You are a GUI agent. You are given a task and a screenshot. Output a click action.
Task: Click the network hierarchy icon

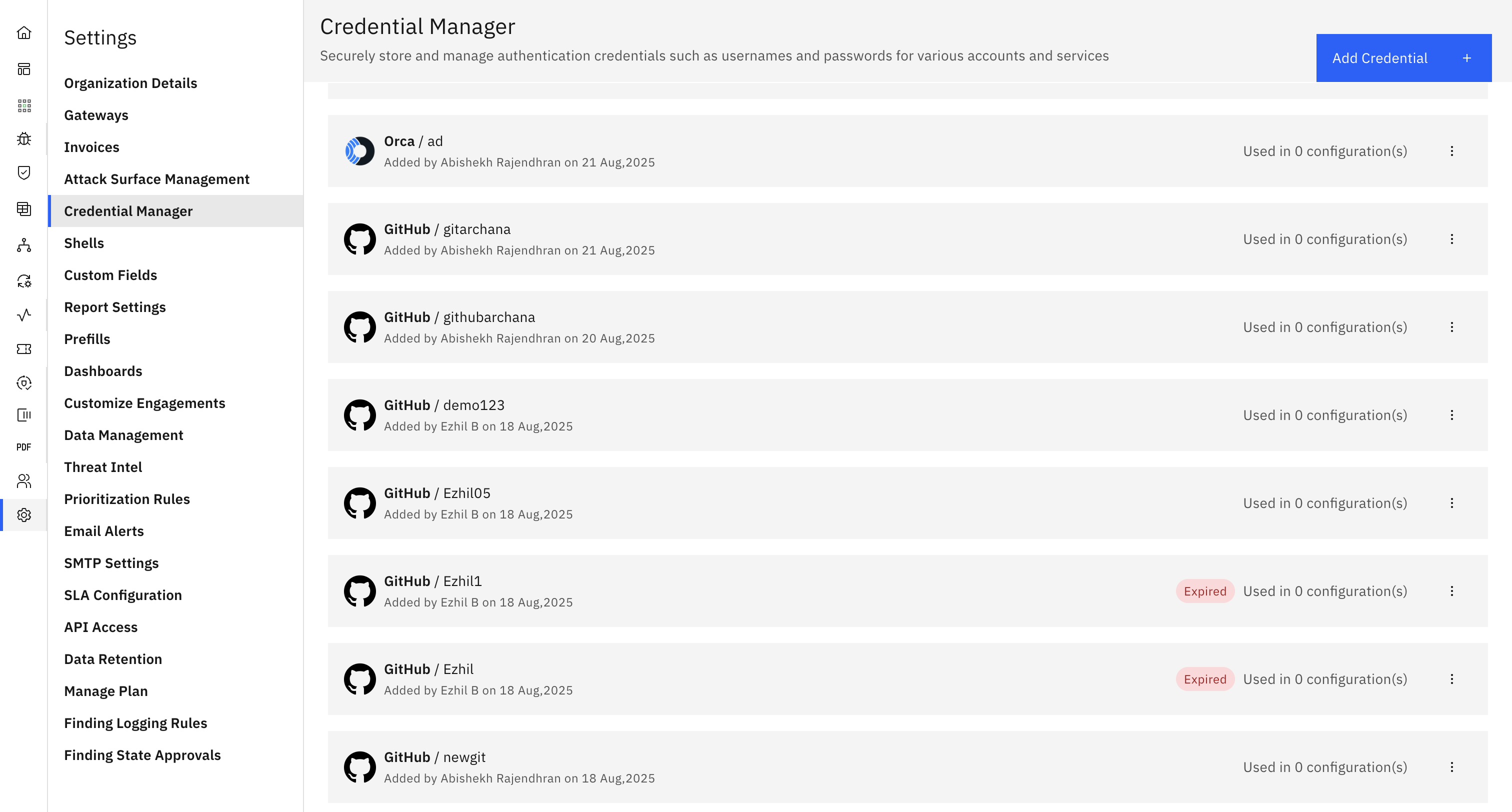[x=24, y=245]
